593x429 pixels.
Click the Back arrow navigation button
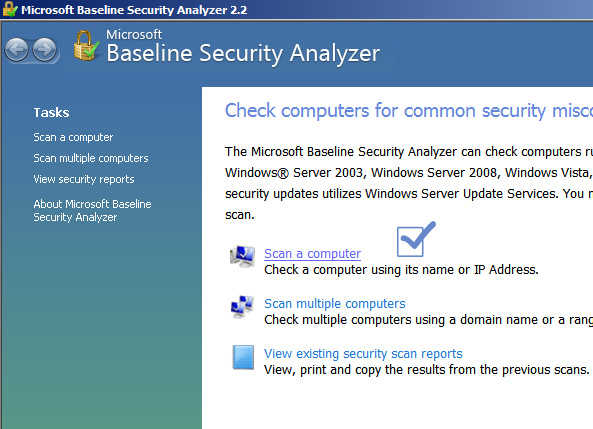coord(17,50)
